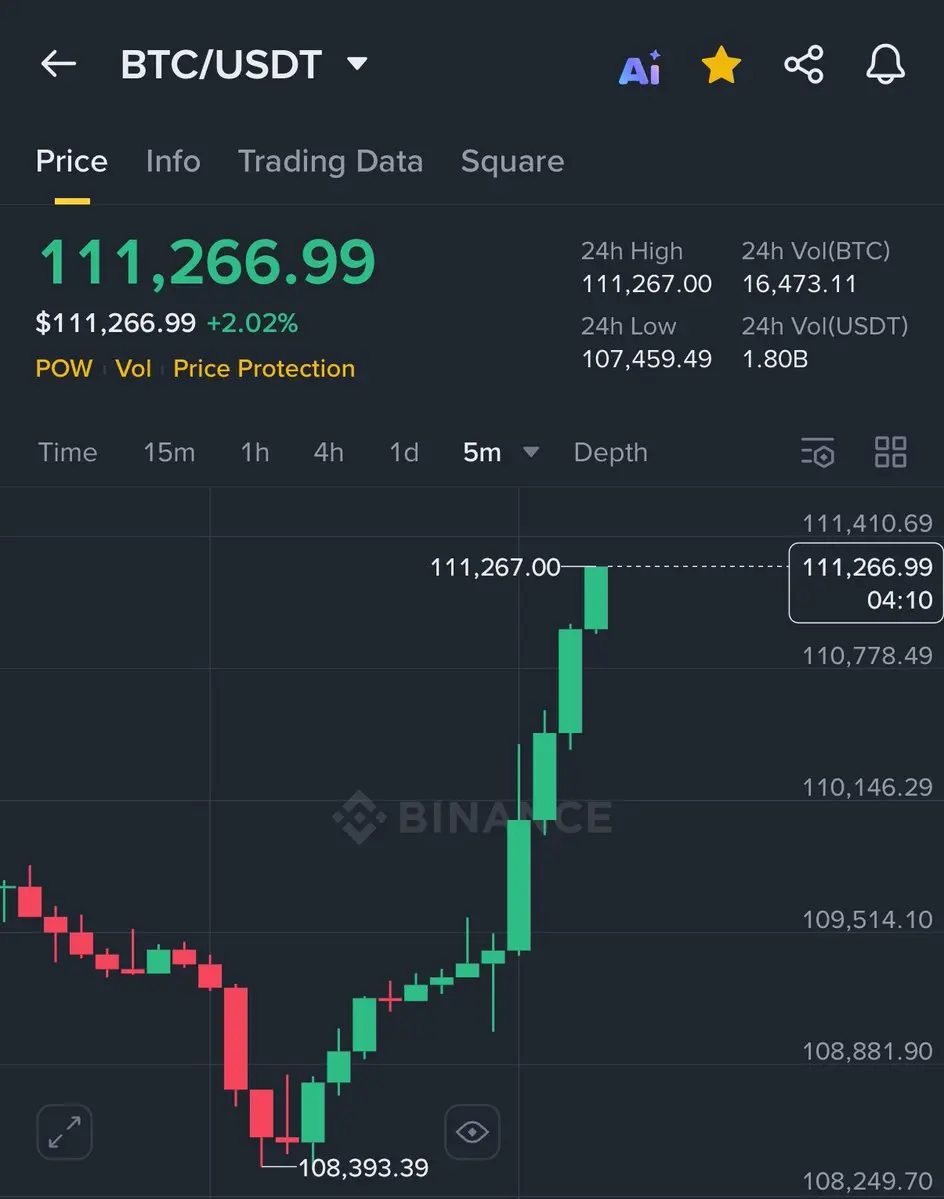Viewport: 944px width, 1199px height.
Task: Toggle the yellow favorite star
Action: pyautogui.click(x=721, y=64)
